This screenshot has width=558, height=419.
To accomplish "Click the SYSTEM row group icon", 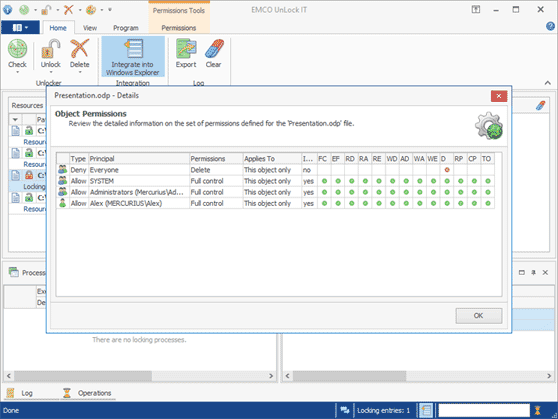I will tap(63, 181).
